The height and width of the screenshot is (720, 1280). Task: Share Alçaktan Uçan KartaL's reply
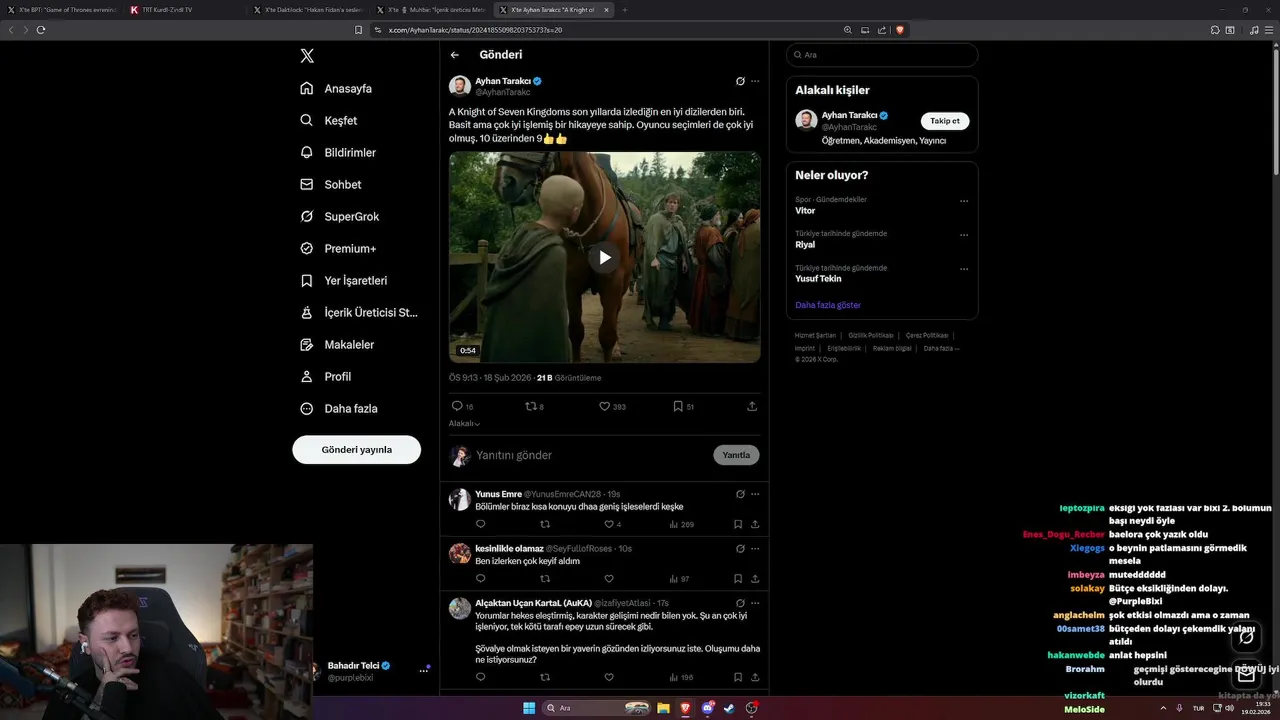click(755, 677)
